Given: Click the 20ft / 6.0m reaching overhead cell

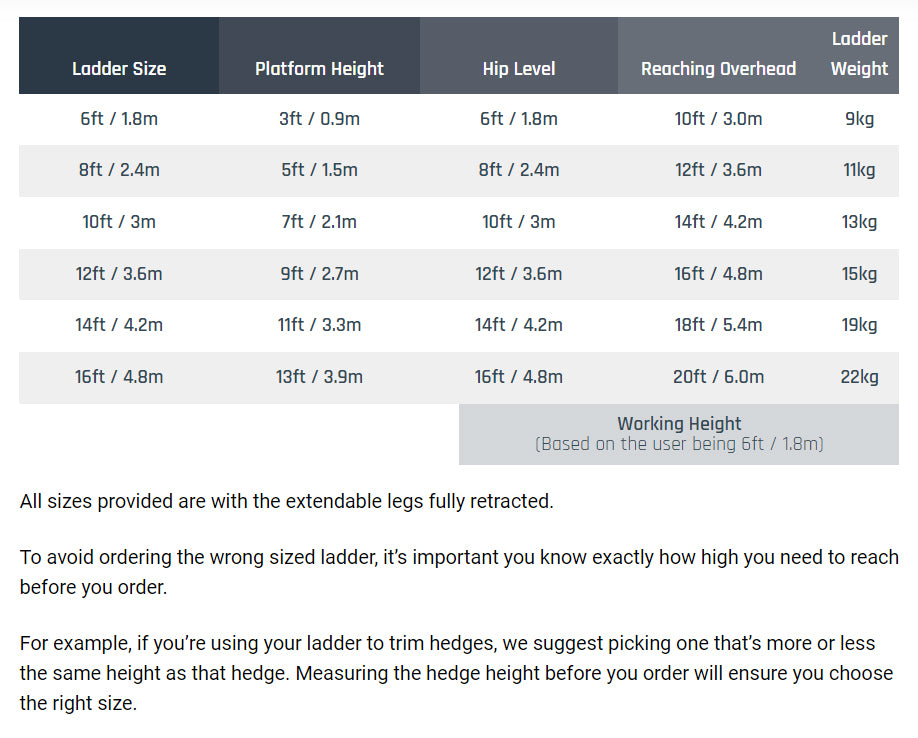Looking at the screenshot, I should (x=718, y=377).
